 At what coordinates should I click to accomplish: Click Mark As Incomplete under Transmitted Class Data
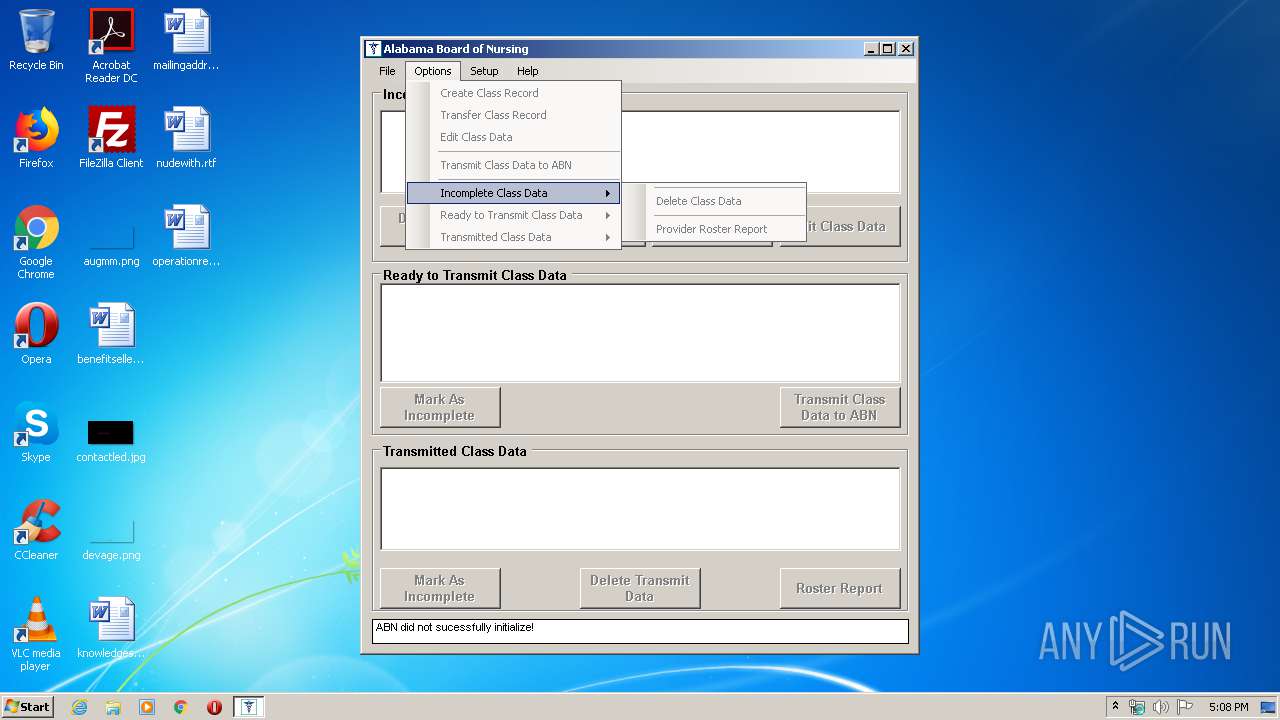[440, 588]
